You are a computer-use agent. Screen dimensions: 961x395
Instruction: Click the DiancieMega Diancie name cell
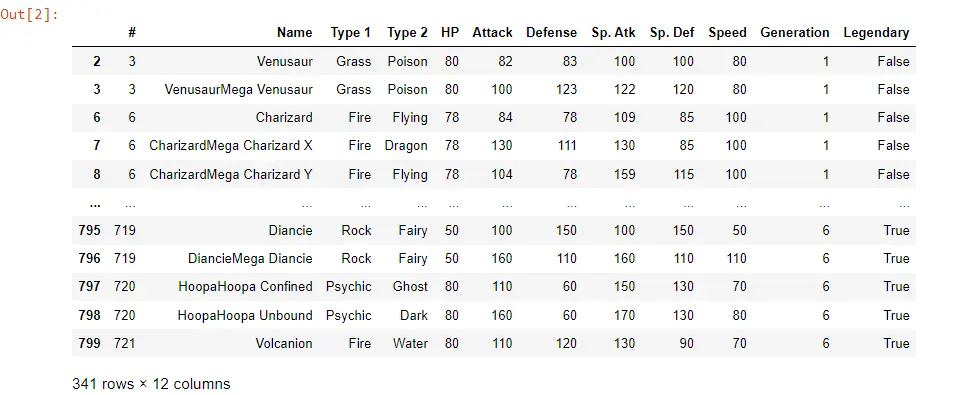(250, 259)
